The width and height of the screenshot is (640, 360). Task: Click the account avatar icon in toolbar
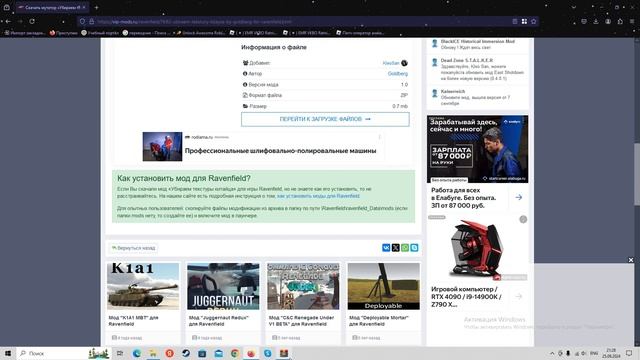coord(608,22)
